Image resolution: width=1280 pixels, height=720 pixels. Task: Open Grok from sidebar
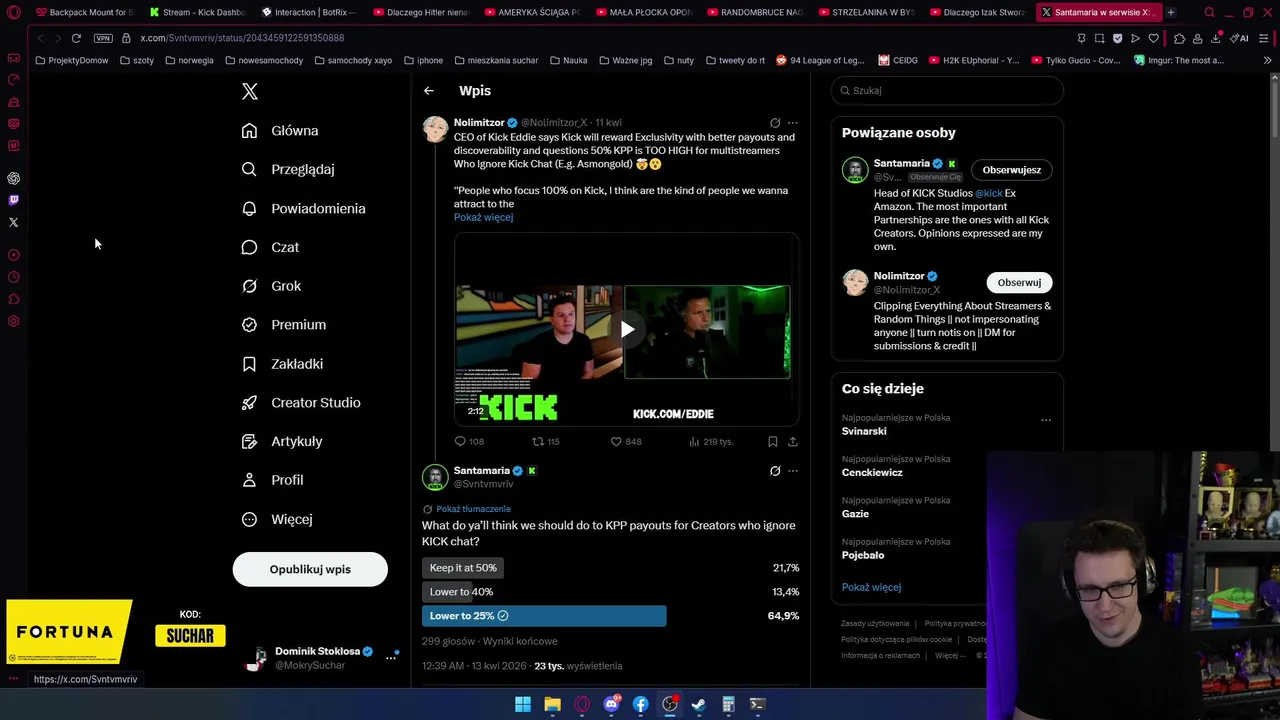click(271, 286)
